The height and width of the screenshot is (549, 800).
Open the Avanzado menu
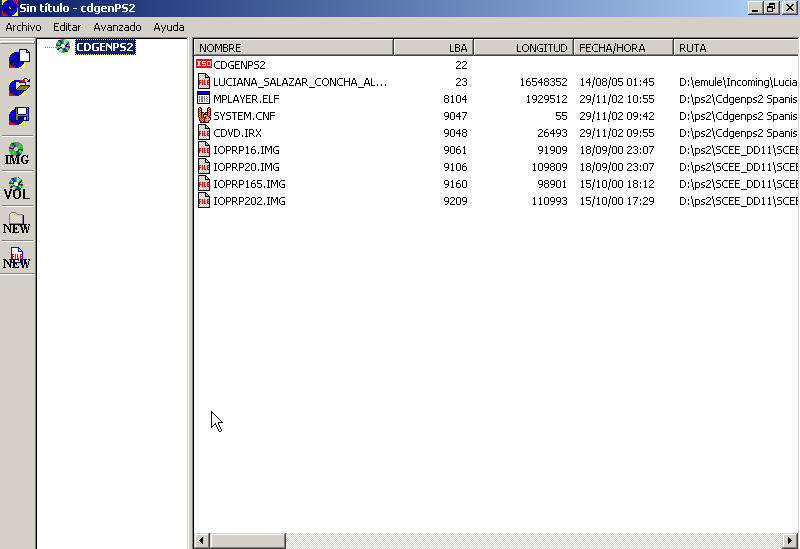[x=117, y=27]
